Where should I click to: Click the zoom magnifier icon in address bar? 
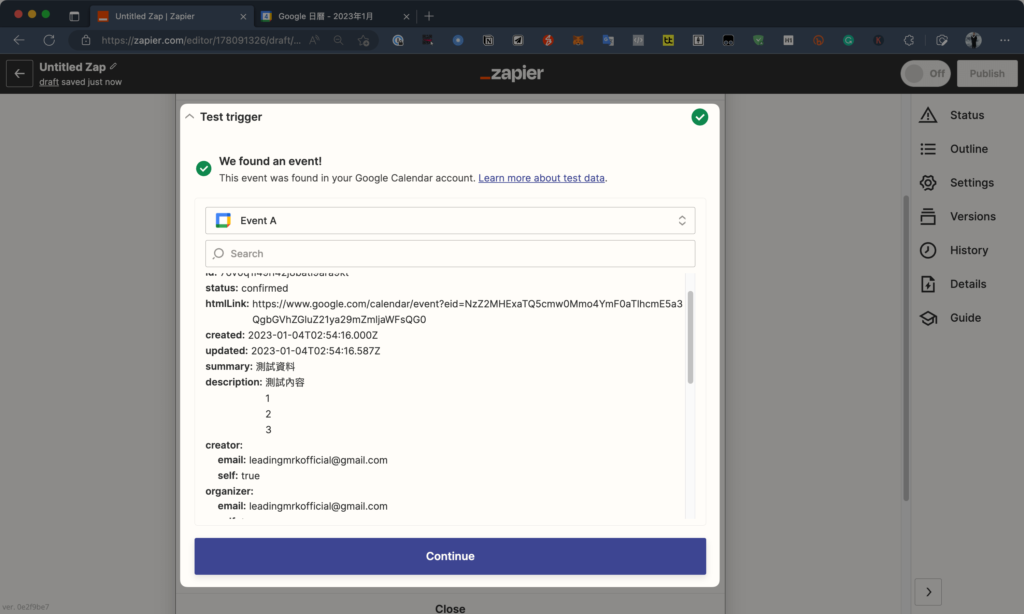pos(338,40)
